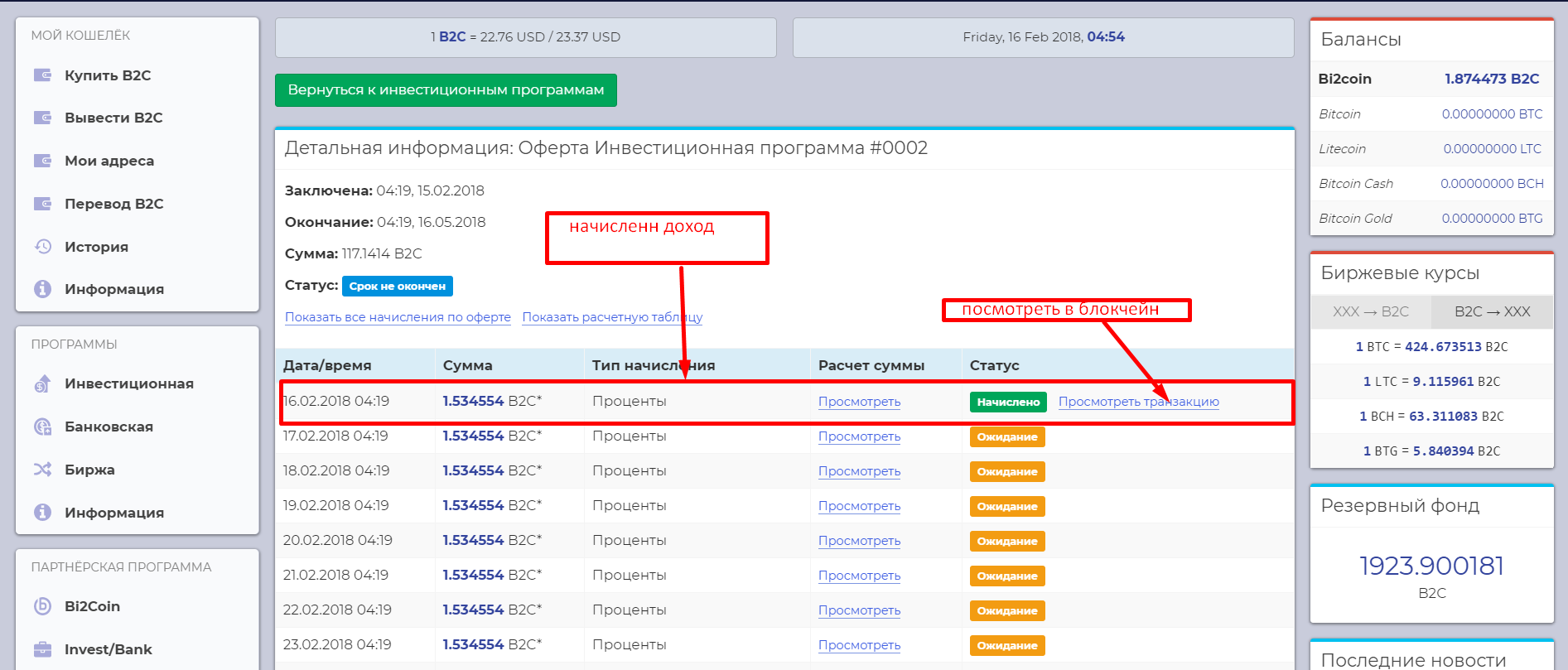
Task: Click Просмотреть in 16.02.2018 row
Action: (859, 402)
